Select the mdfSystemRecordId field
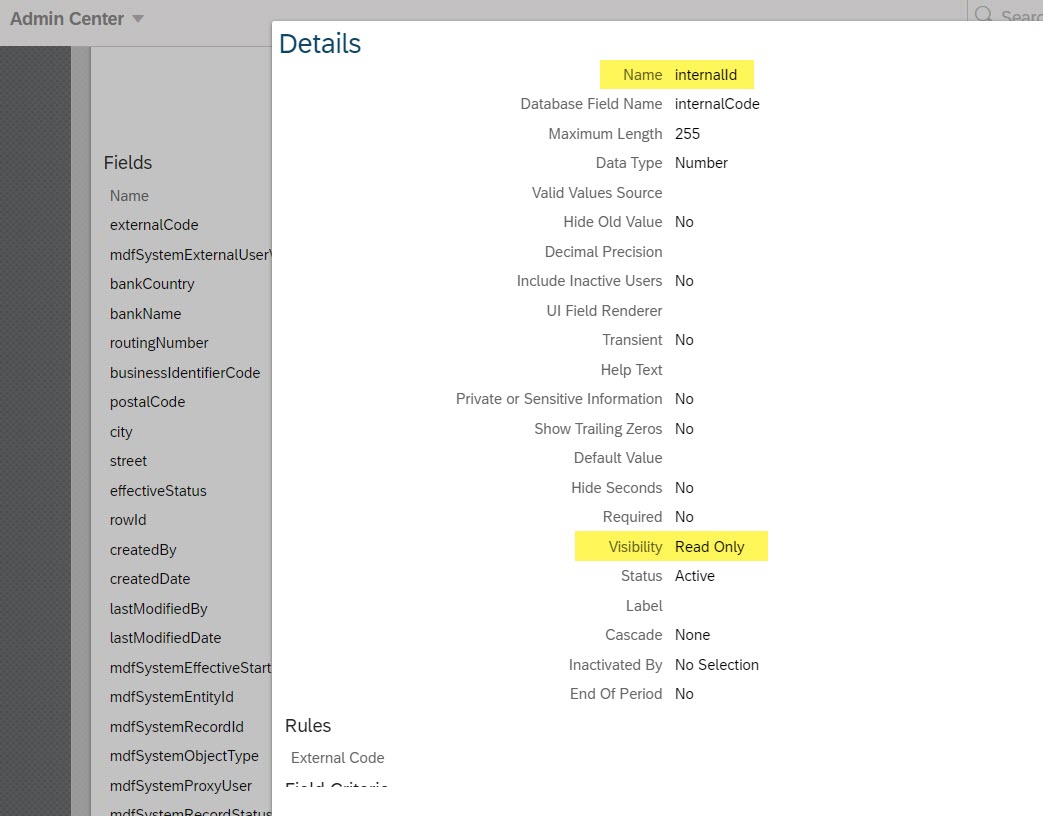 177,726
